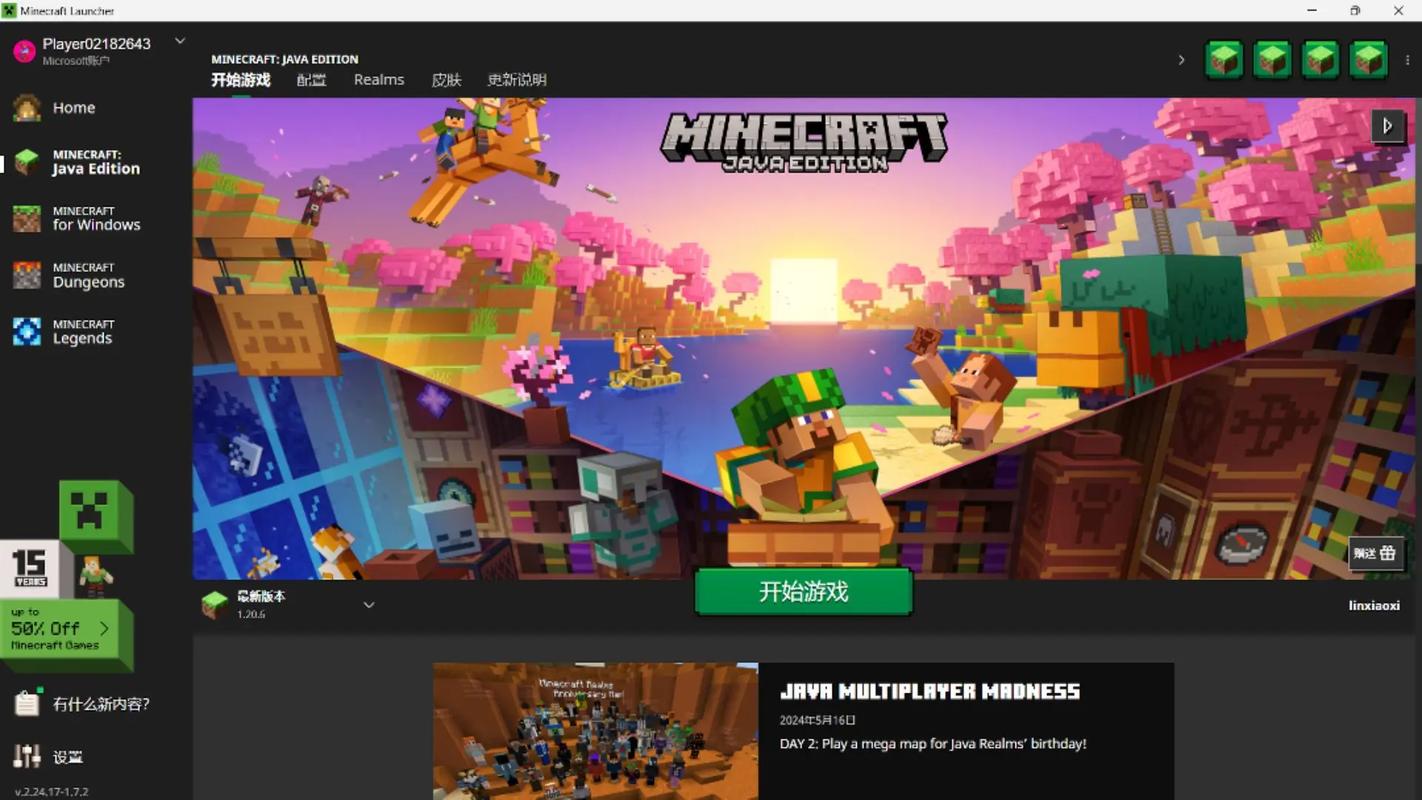
Task: Open the Realms tab
Action: (379, 80)
